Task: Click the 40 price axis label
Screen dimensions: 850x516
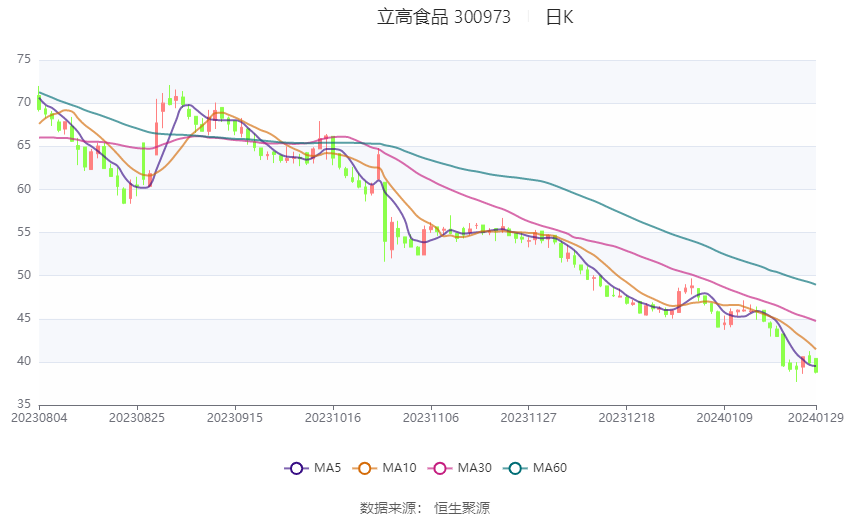Action: coord(24,362)
